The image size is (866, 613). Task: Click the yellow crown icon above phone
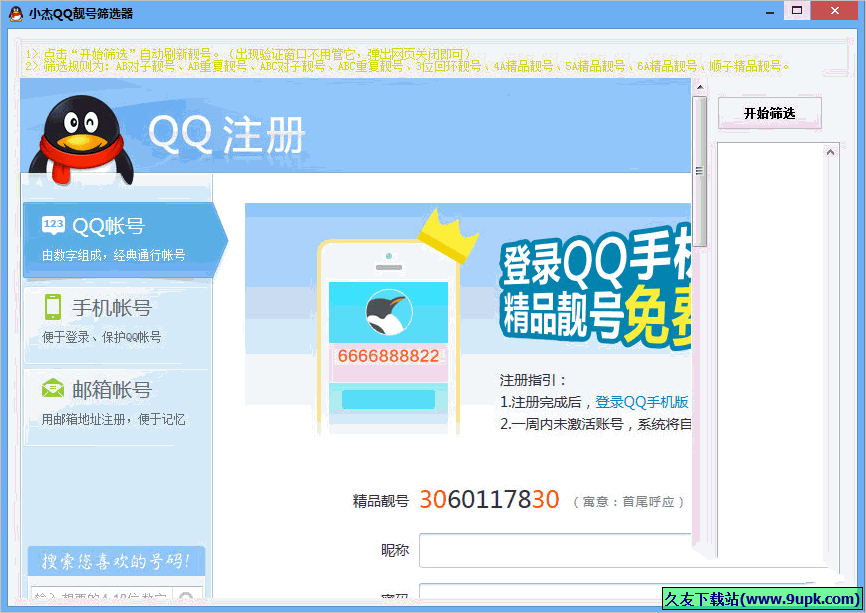(x=447, y=236)
